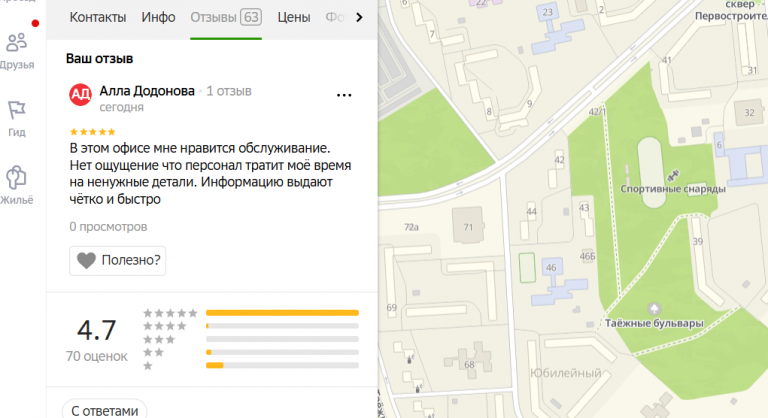The height and width of the screenshot is (418, 768).
Task: Click building 46 on the map
Action: (552, 268)
